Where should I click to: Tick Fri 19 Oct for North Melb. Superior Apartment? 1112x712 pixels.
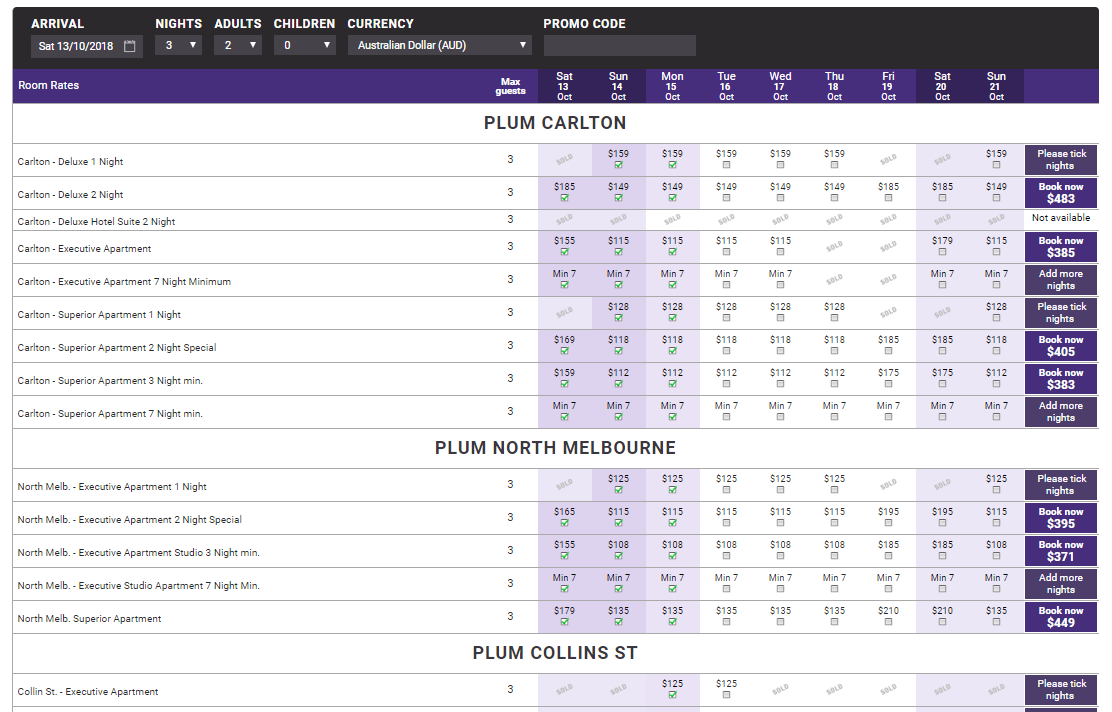click(x=889, y=622)
